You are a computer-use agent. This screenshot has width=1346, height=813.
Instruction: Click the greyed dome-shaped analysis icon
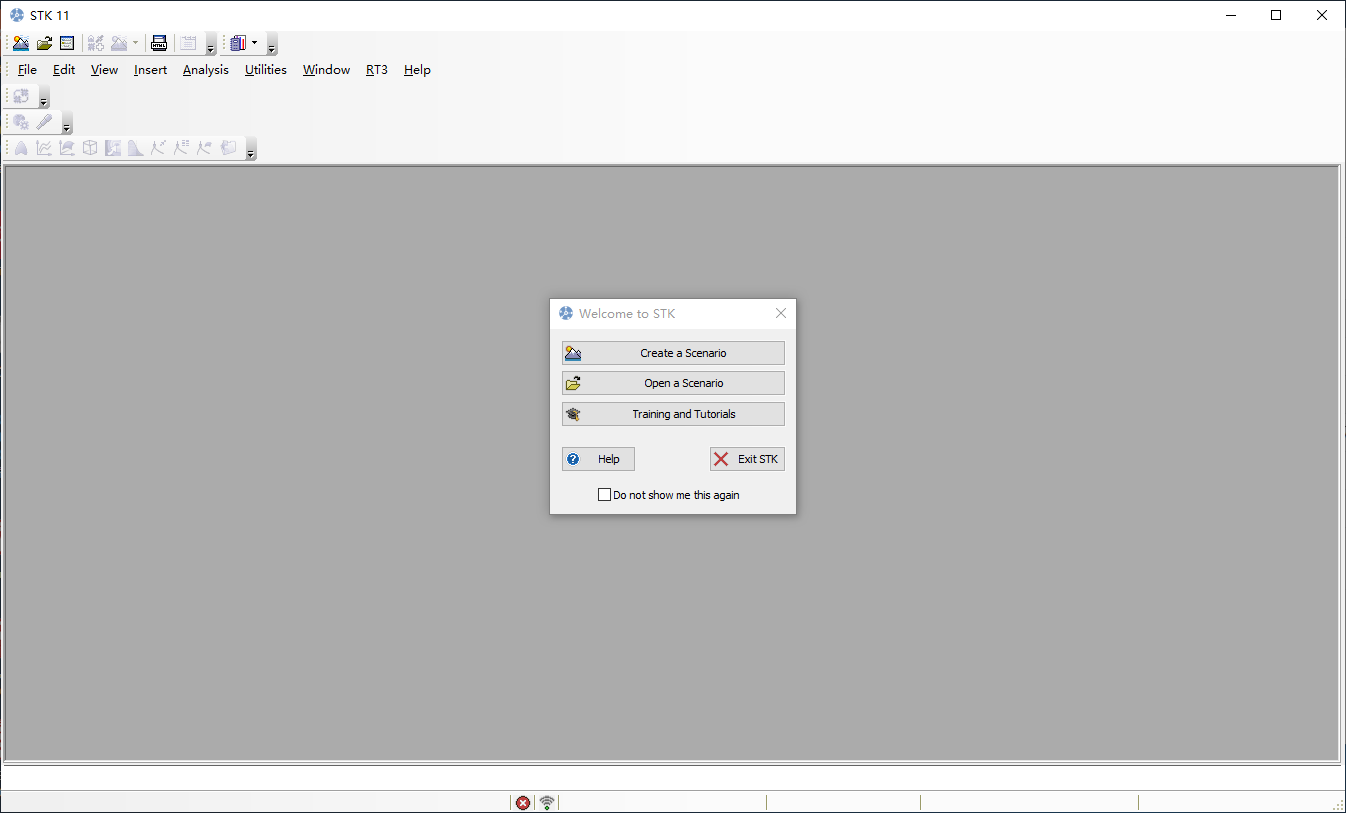pos(21,148)
